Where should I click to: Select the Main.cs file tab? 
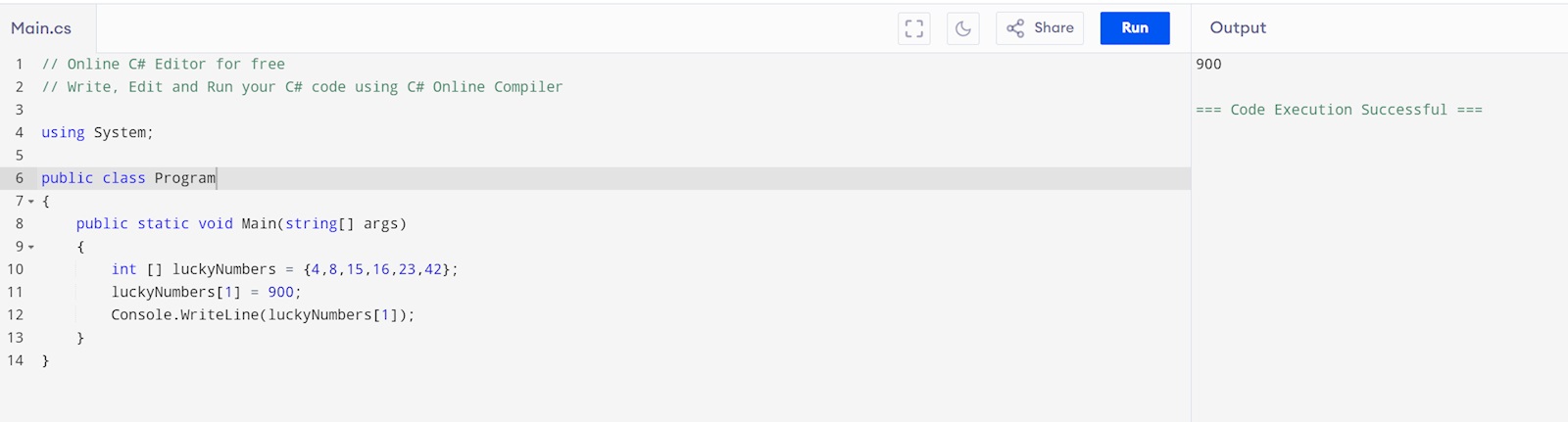pos(41,28)
